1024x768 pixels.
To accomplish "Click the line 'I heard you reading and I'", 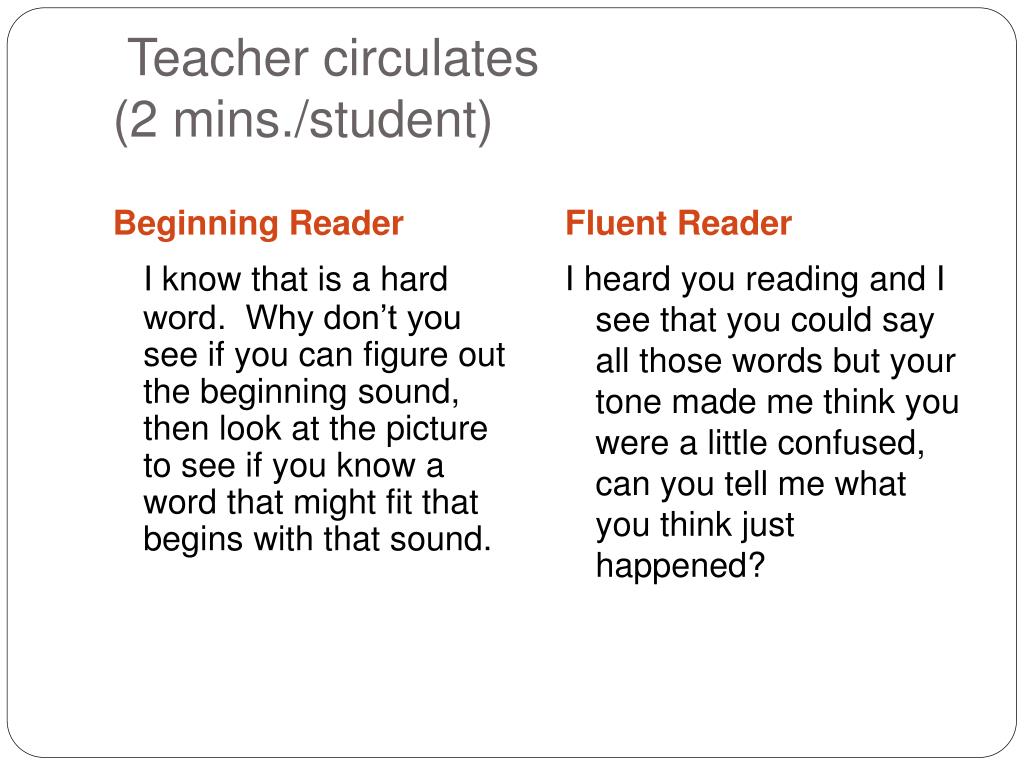I will point(755,280).
